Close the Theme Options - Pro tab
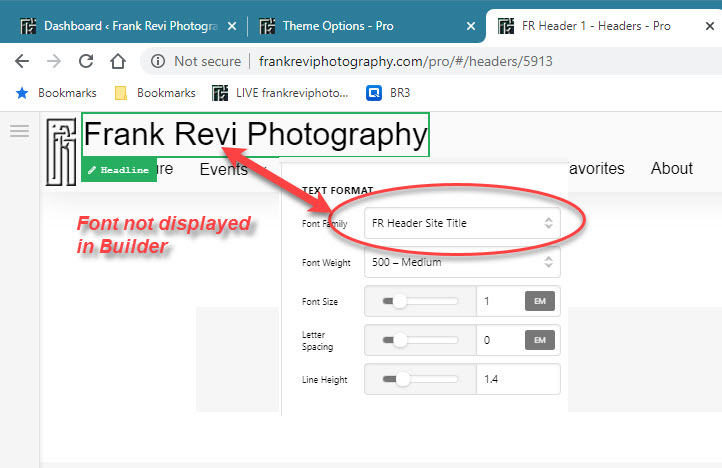Screen dimensions: 722x468 point(471,26)
